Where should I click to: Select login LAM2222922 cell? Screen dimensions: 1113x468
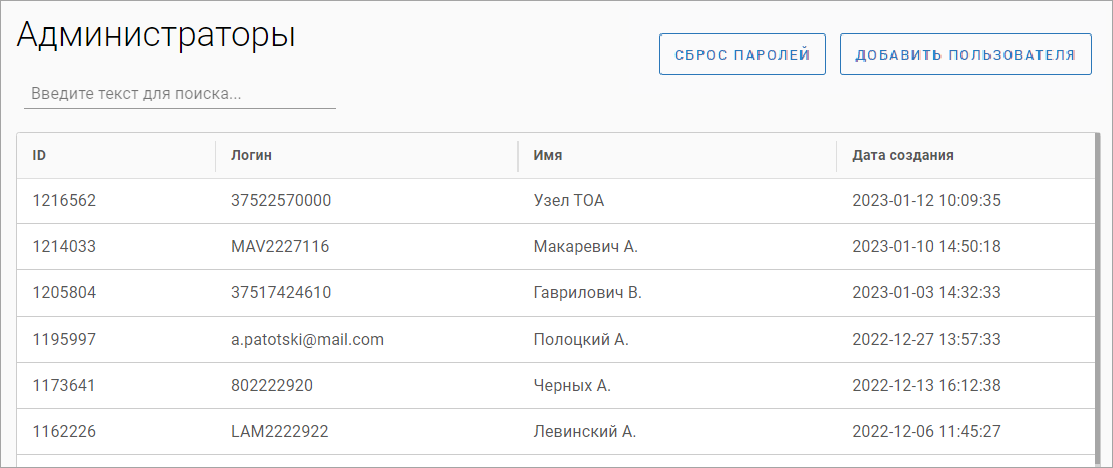pos(280,432)
